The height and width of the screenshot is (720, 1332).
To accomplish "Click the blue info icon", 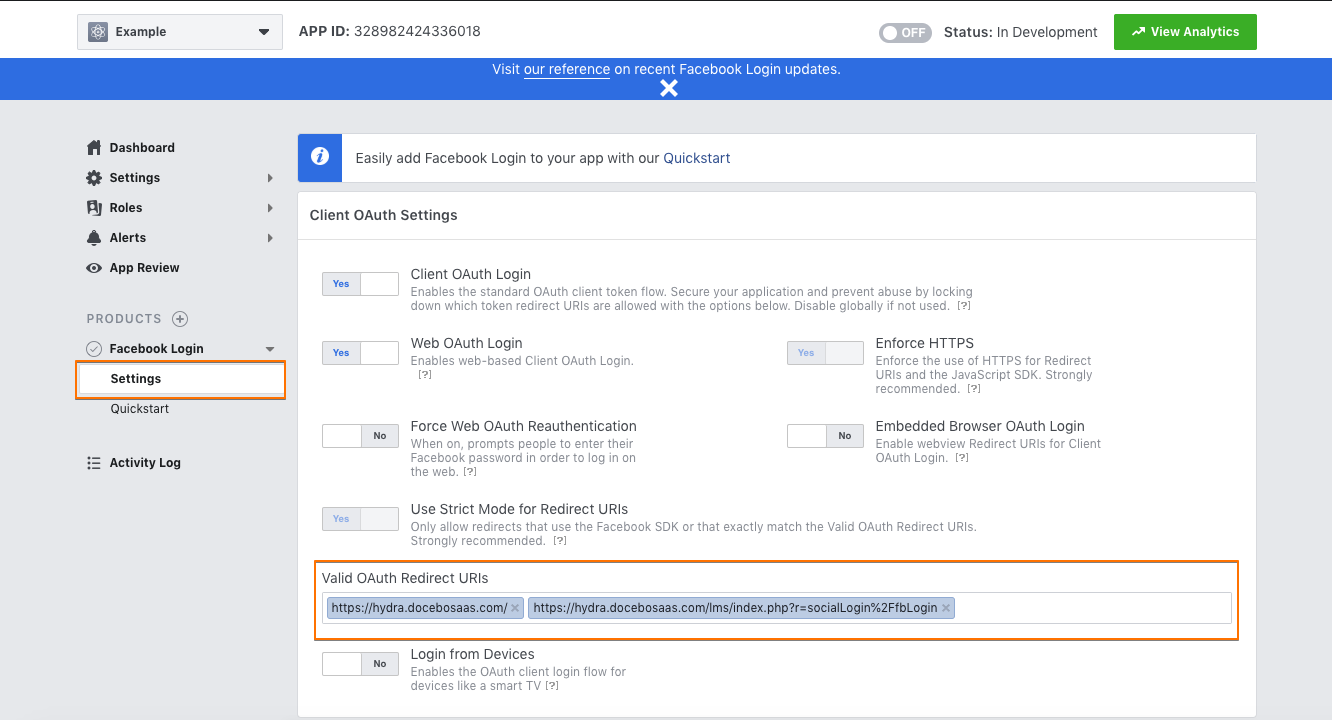I will (x=320, y=158).
